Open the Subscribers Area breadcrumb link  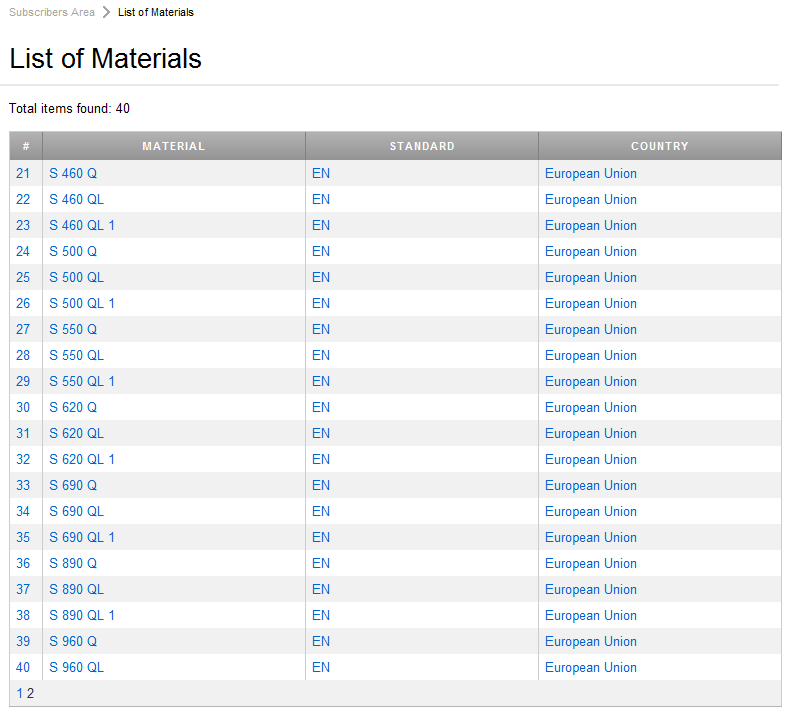(x=52, y=12)
